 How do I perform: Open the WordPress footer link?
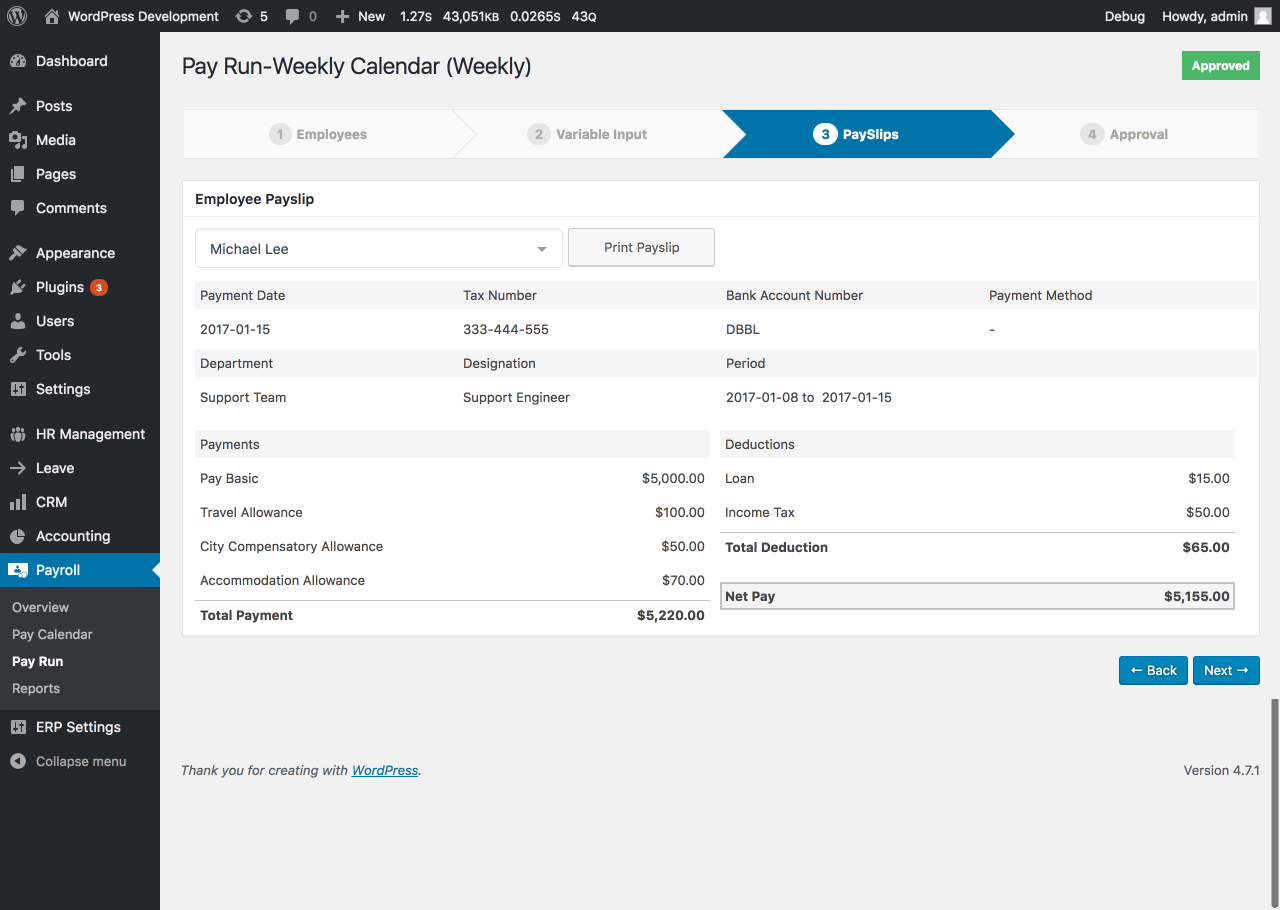tap(384, 770)
